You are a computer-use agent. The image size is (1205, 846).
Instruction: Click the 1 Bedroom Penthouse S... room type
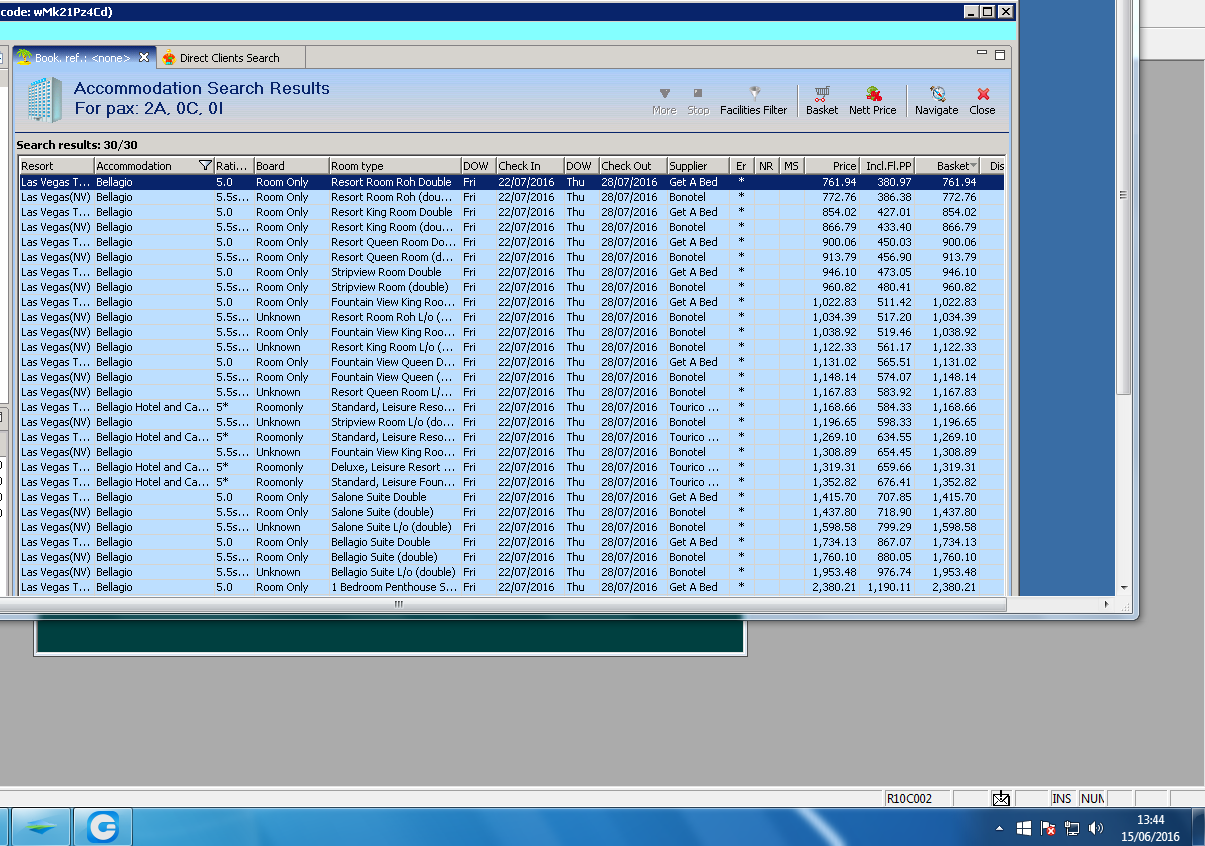click(x=394, y=587)
